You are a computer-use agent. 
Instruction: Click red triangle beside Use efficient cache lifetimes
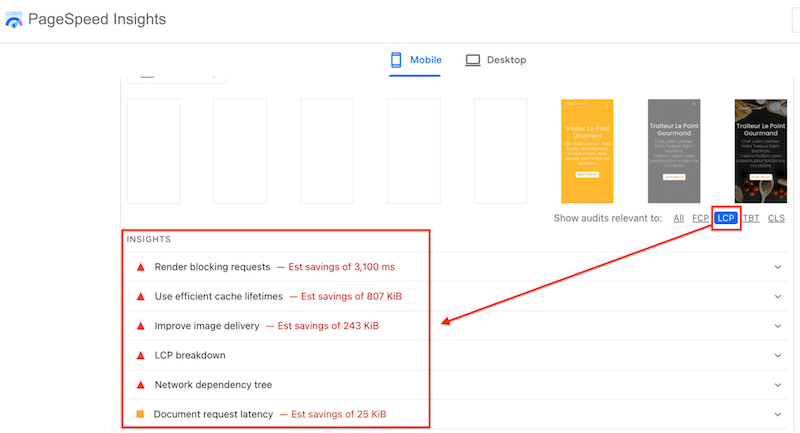pyautogui.click(x=141, y=296)
